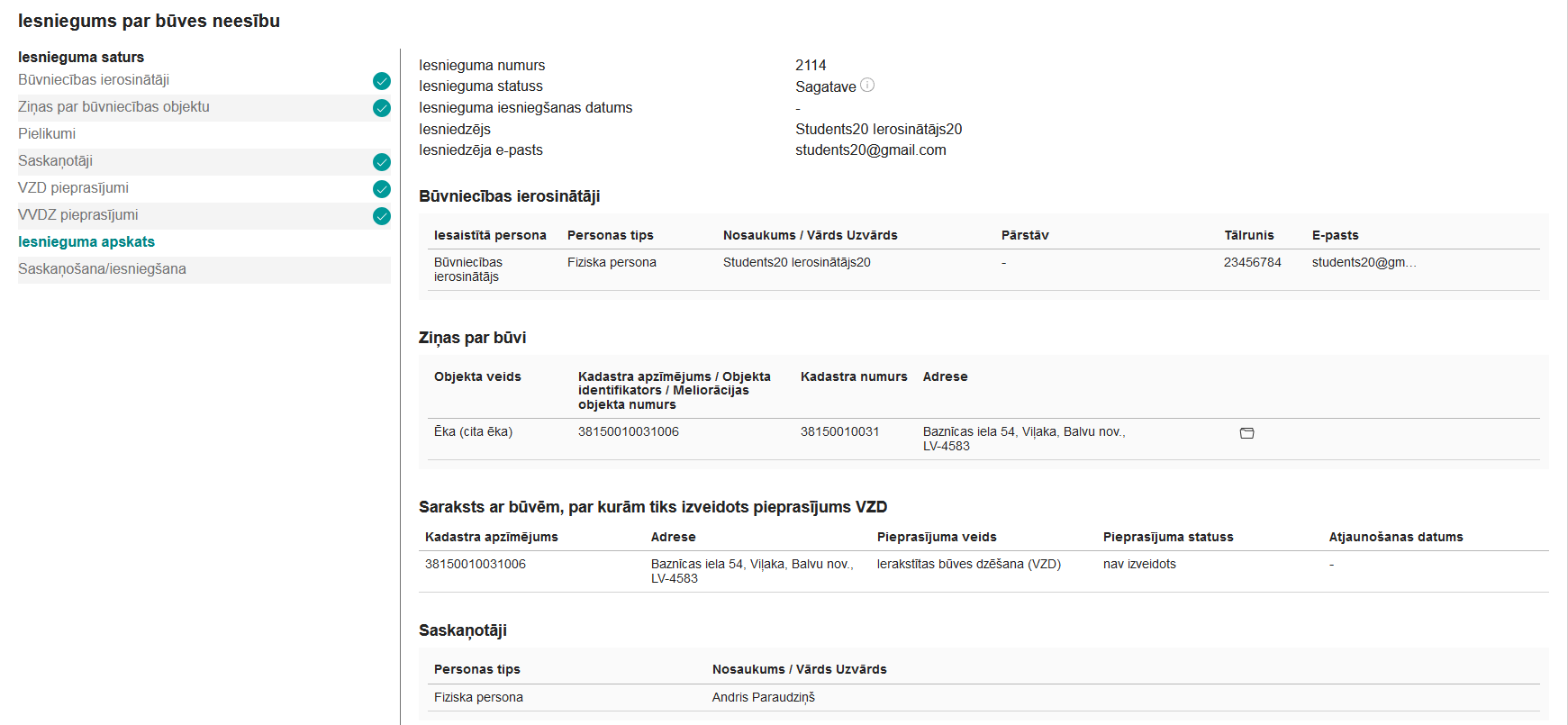The width and height of the screenshot is (1568, 725).
Task: Click the Pieprasījuma statuss column header
Action: pos(1168,537)
